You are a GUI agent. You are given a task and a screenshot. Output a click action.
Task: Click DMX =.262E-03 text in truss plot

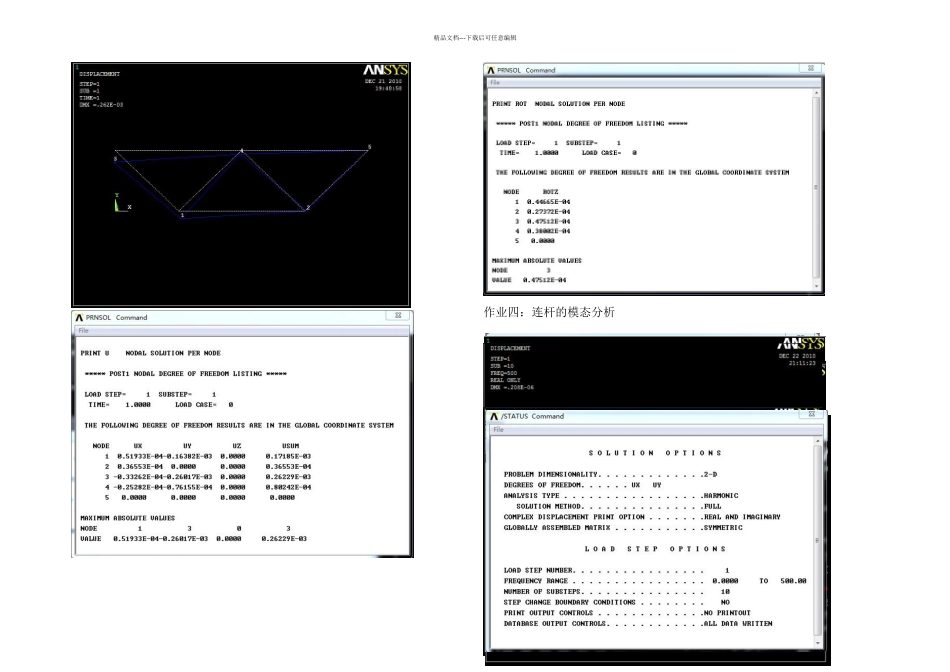(x=101, y=105)
